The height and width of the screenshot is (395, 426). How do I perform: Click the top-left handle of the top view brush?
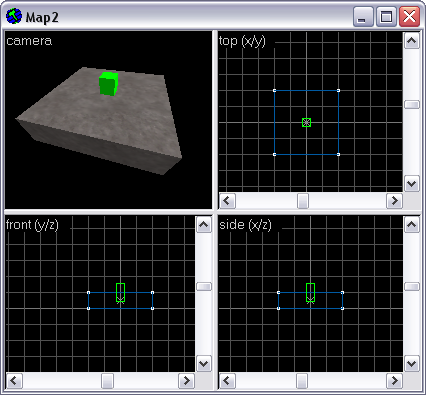(274, 90)
